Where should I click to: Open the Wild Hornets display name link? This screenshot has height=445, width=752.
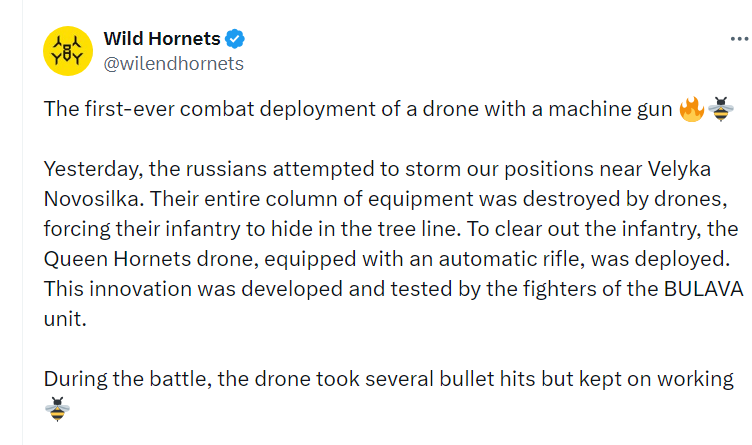(x=162, y=39)
